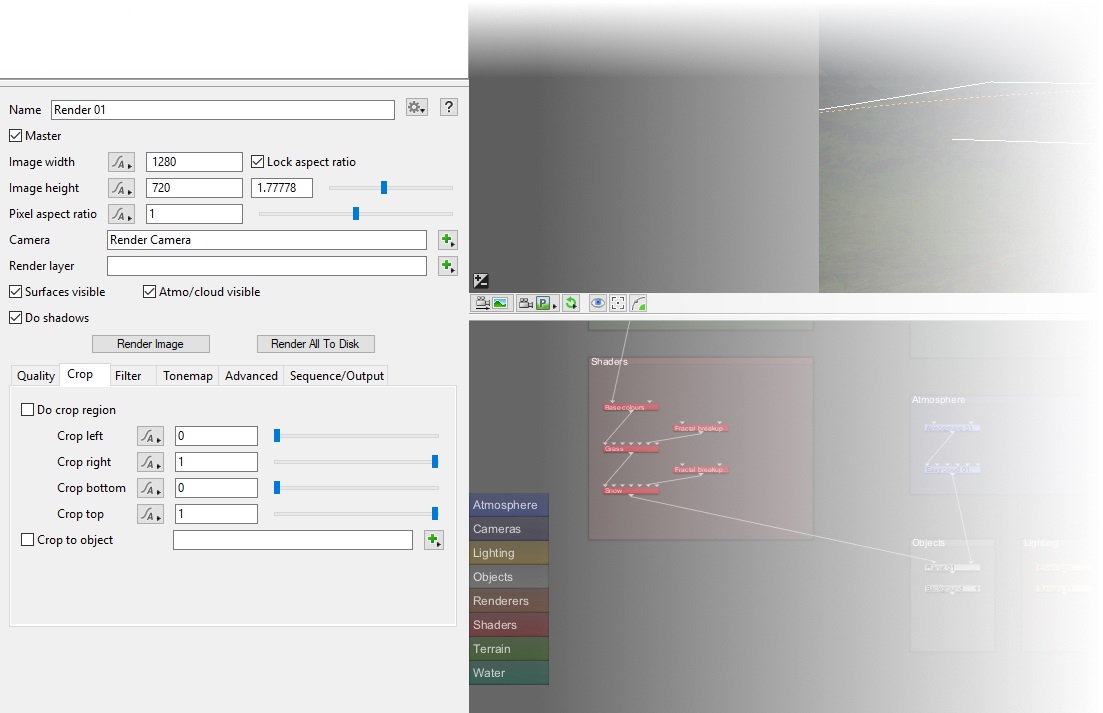This screenshot has height=713, width=1103.
Task: Select Cameras in node group list
Action: coord(509,529)
